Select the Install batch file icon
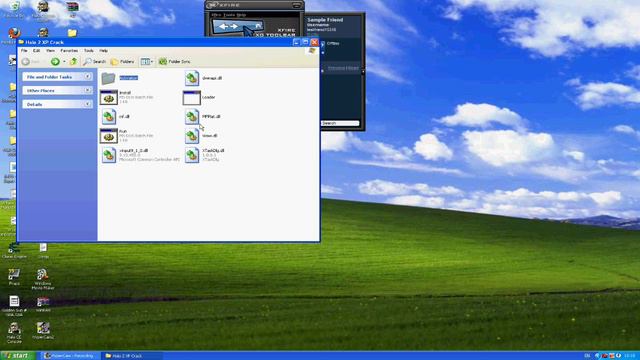This screenshot has width=640, height=360. [x=109, y=97]
